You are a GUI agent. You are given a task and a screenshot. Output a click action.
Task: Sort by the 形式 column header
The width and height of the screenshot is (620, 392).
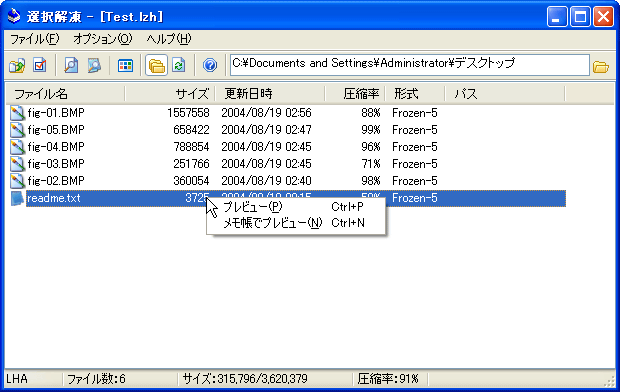[x=415, y=94]
